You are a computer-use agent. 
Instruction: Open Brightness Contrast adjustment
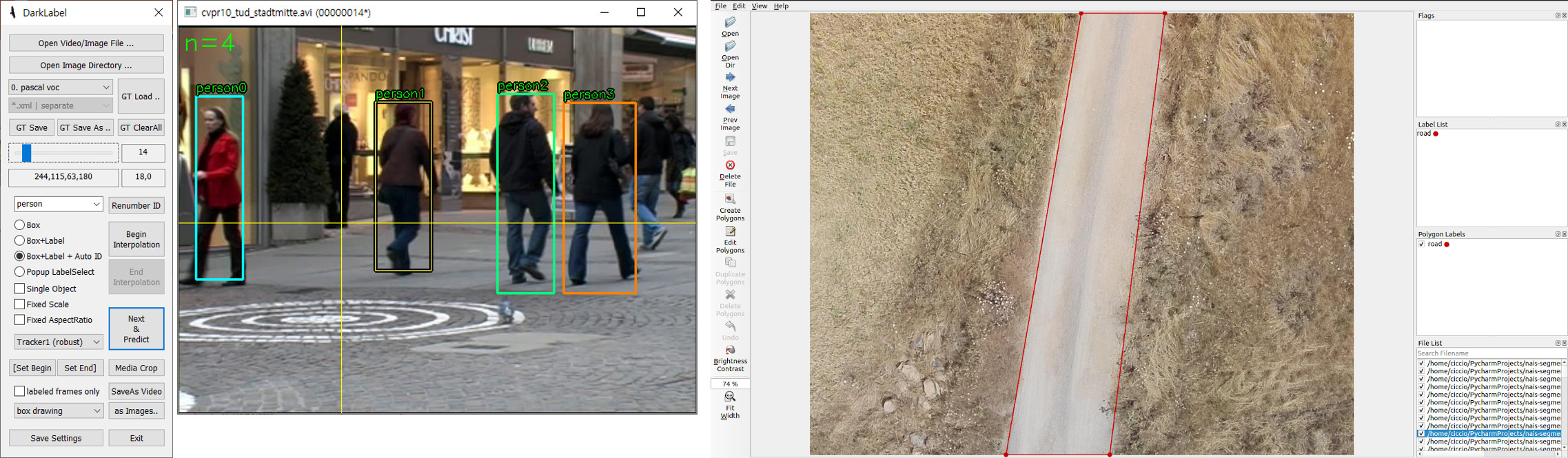[x=730, y=357]
